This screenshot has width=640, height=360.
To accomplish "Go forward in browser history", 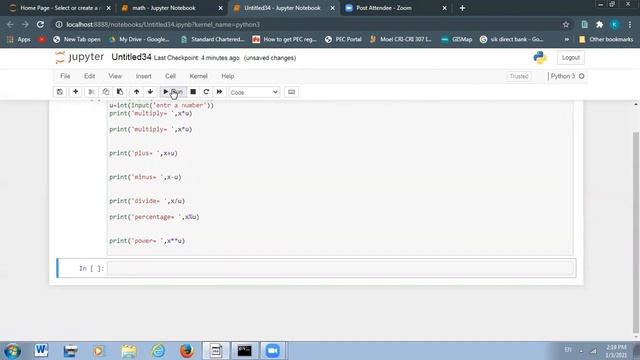I will (x=25, y=24).
